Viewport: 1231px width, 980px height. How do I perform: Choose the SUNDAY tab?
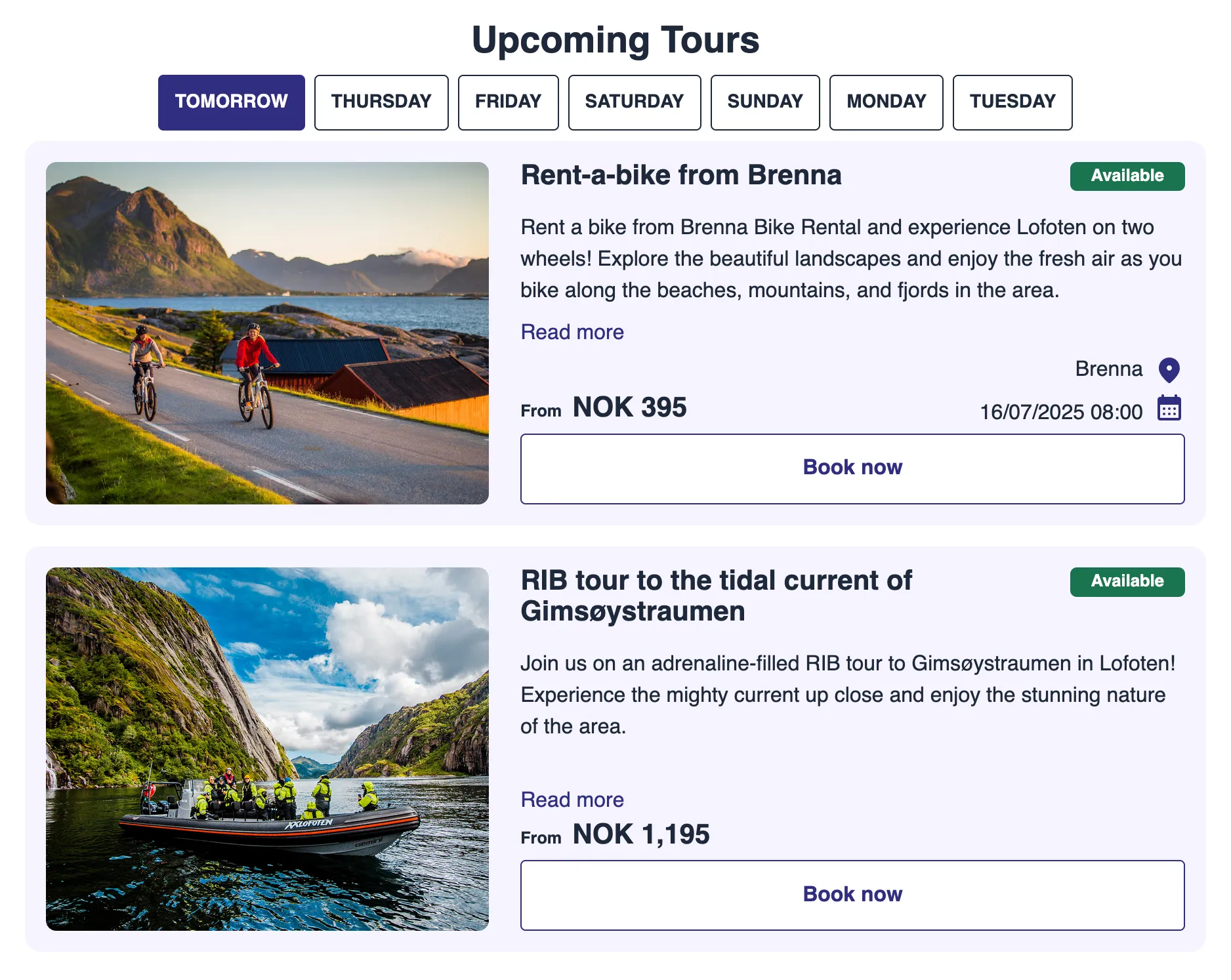coord(764,102)
